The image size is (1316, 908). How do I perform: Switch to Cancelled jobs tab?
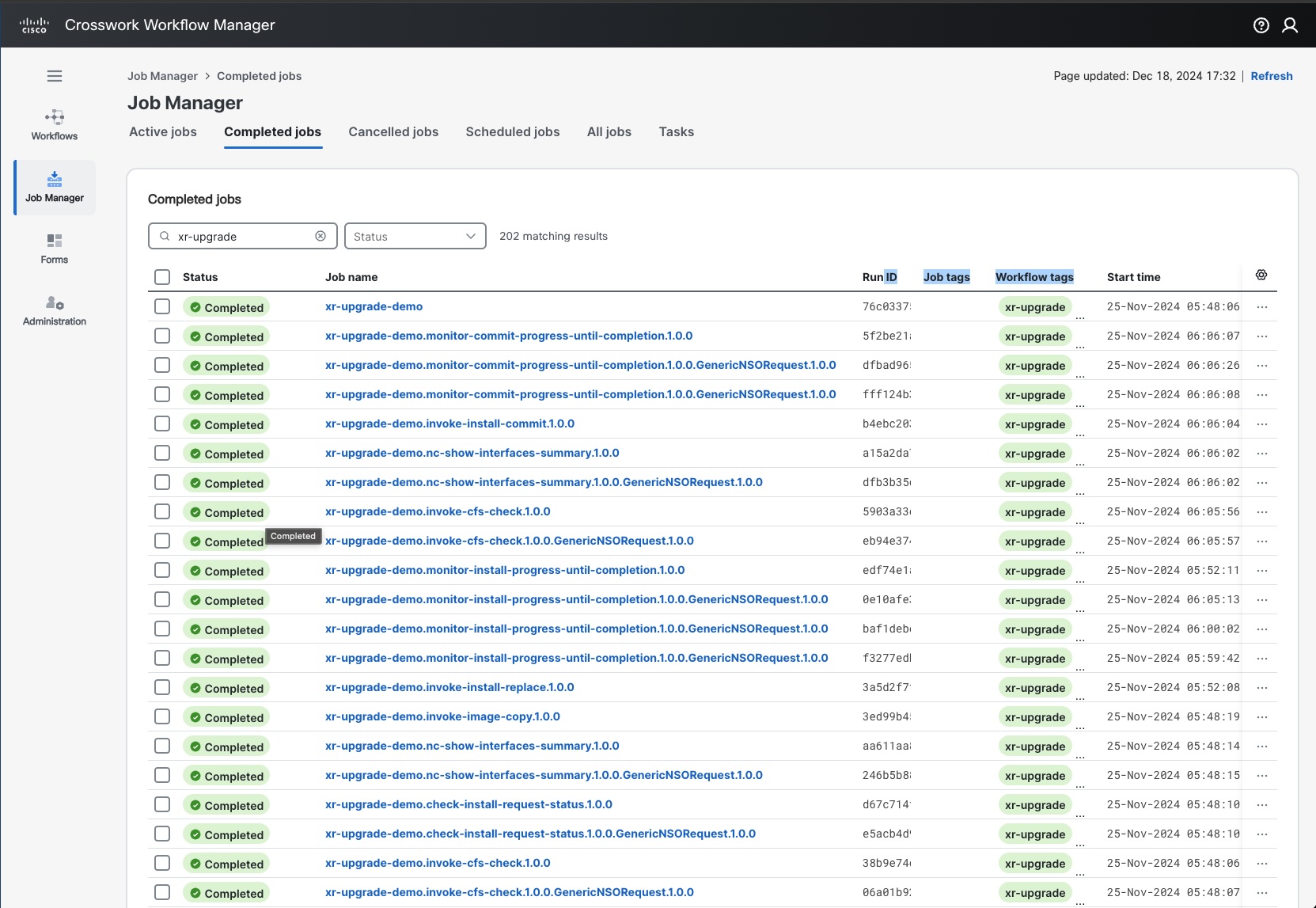(393, 132)
